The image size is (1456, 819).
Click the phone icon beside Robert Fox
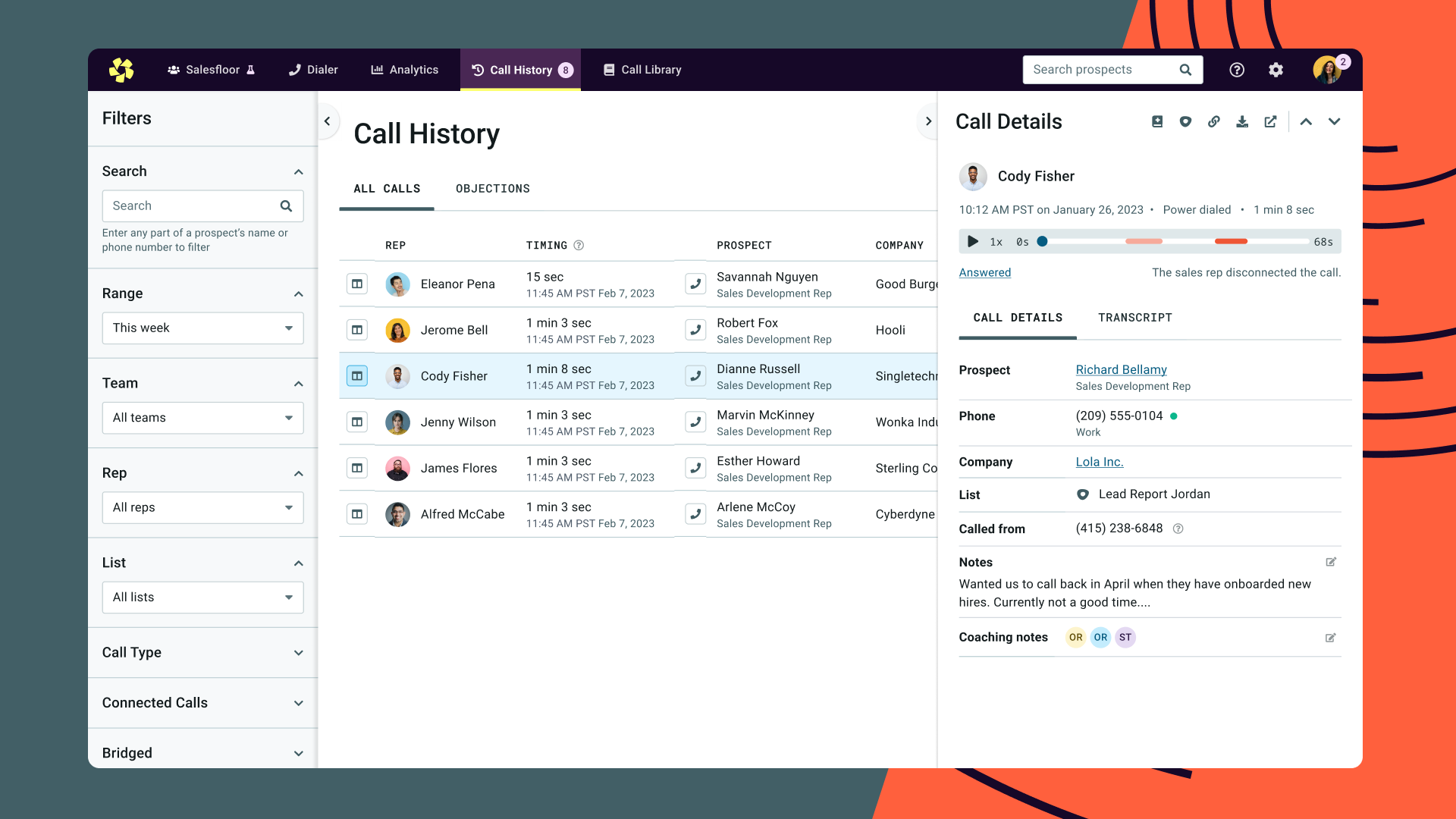click(x=695, y=330)
